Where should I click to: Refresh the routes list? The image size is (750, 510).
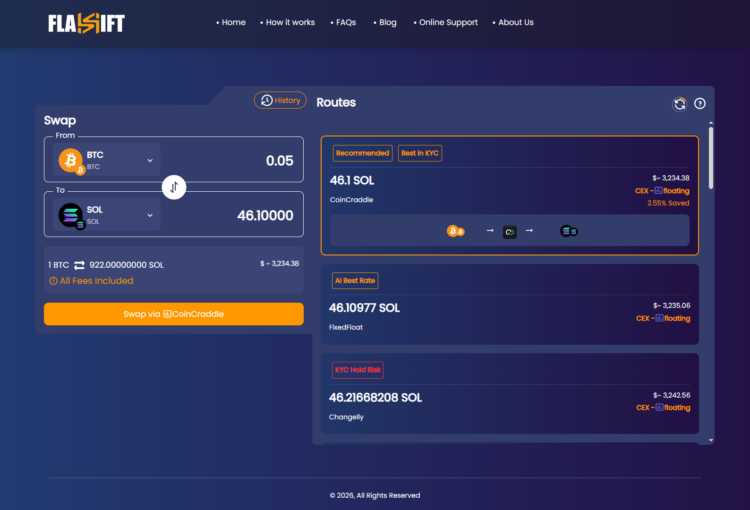(x=680, y=104)
